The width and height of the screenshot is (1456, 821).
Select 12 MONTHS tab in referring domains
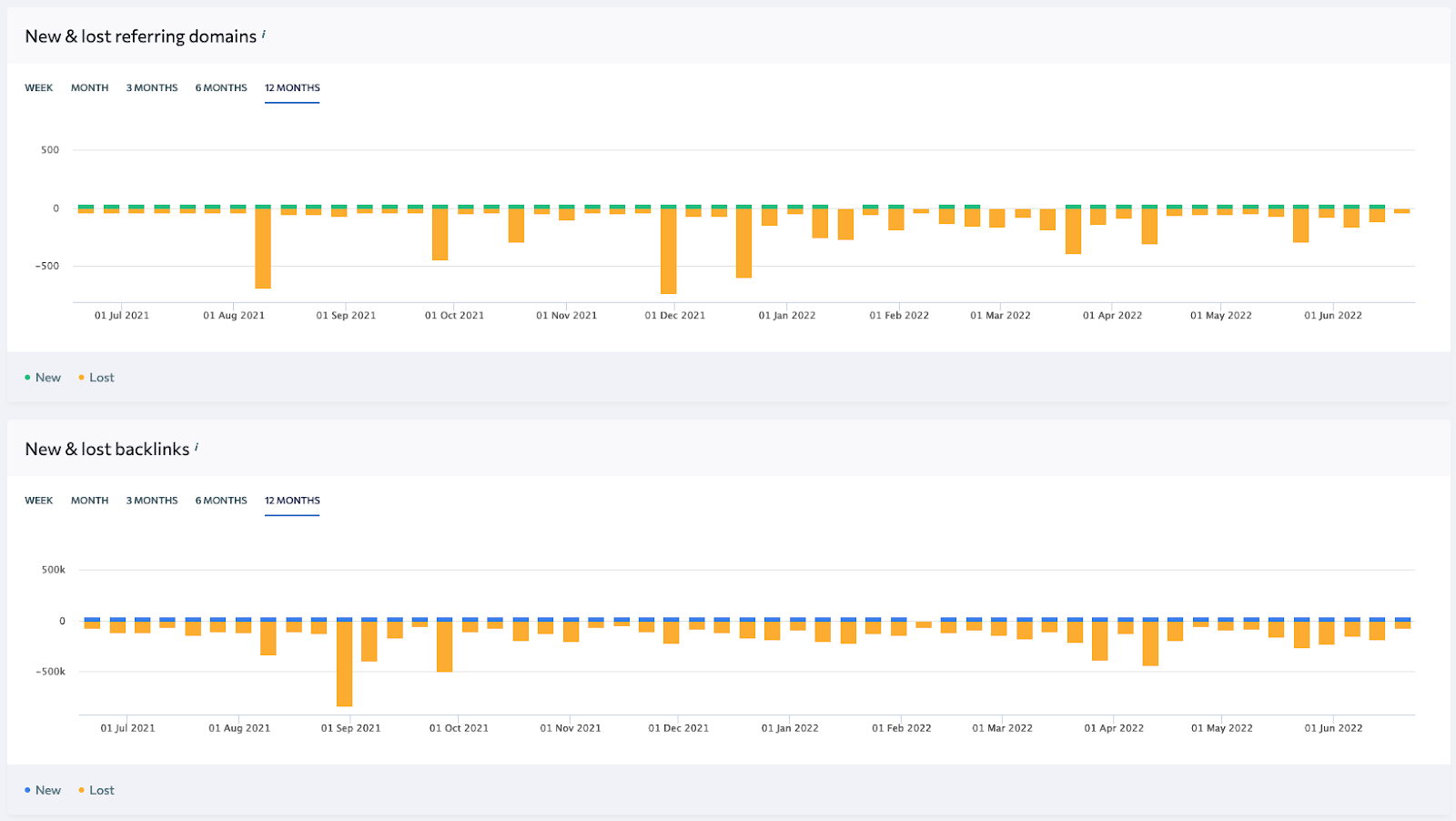tap(292, 88)
